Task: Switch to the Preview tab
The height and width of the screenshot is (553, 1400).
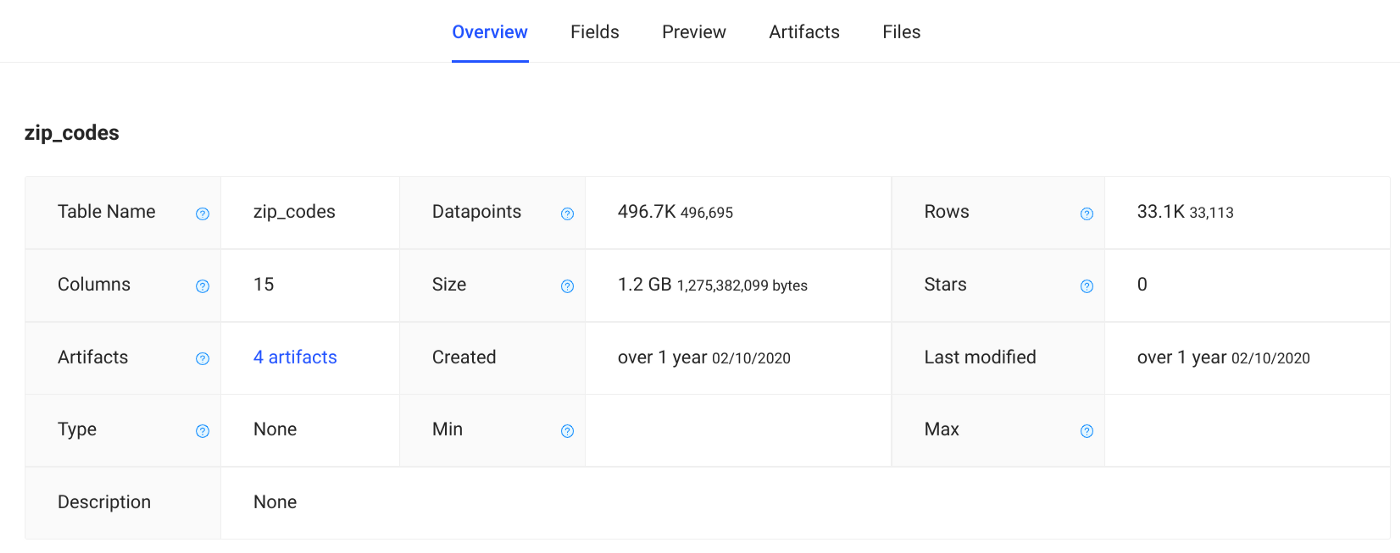Action: (694, 32)
